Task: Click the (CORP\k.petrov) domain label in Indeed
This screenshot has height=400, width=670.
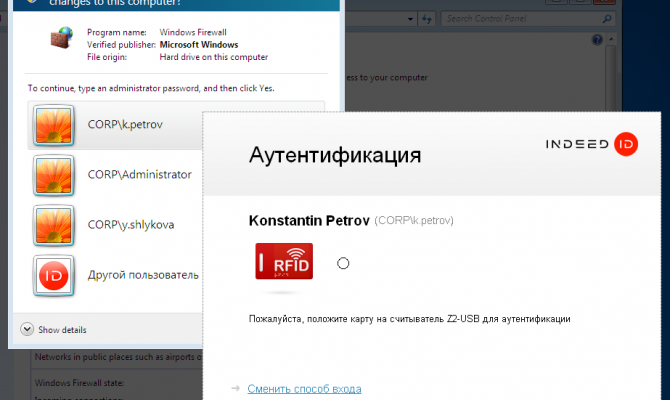Action: (414, 221)
